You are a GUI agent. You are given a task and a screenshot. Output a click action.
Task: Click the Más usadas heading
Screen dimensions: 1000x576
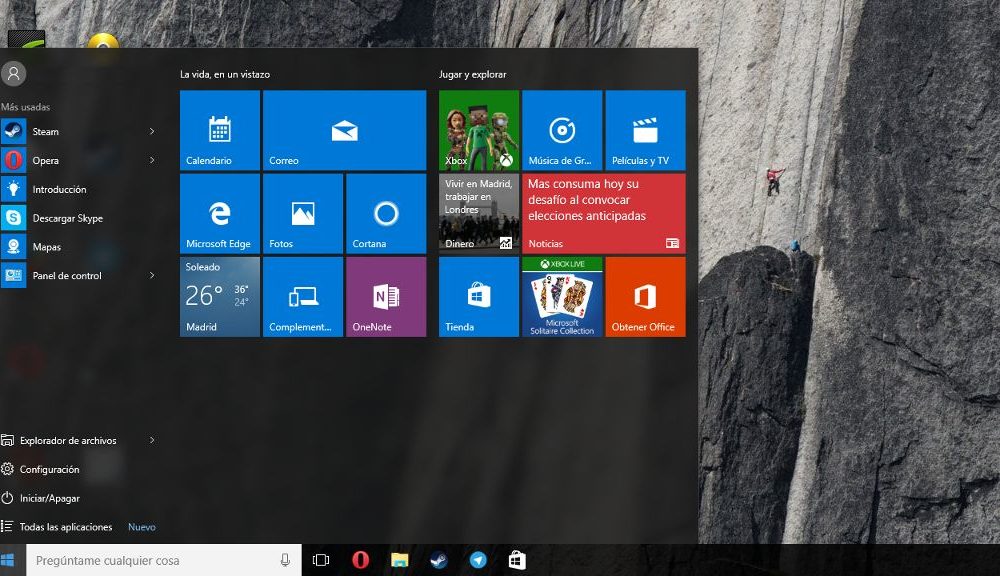26,107
